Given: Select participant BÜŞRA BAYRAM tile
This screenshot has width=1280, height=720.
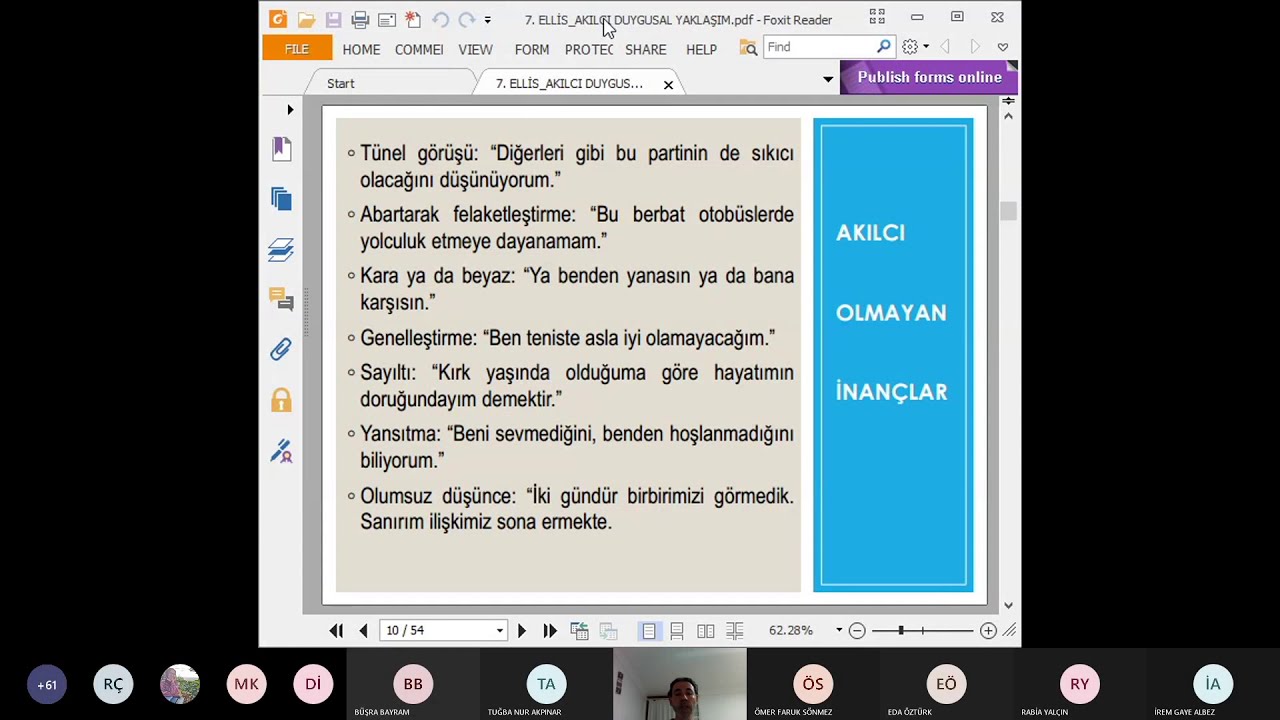Looking at the screenshot, I should click(413, 684).
